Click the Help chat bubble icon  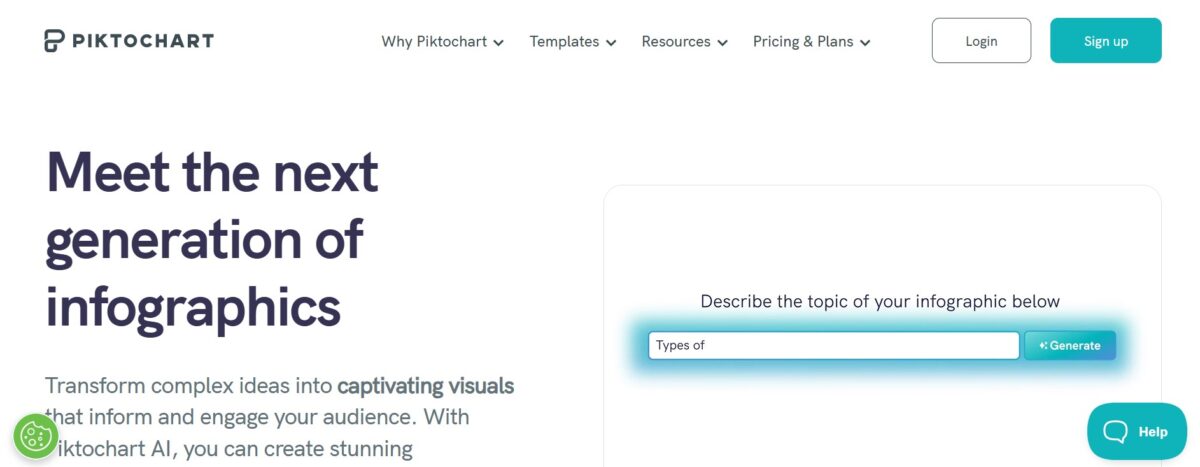1115,432
